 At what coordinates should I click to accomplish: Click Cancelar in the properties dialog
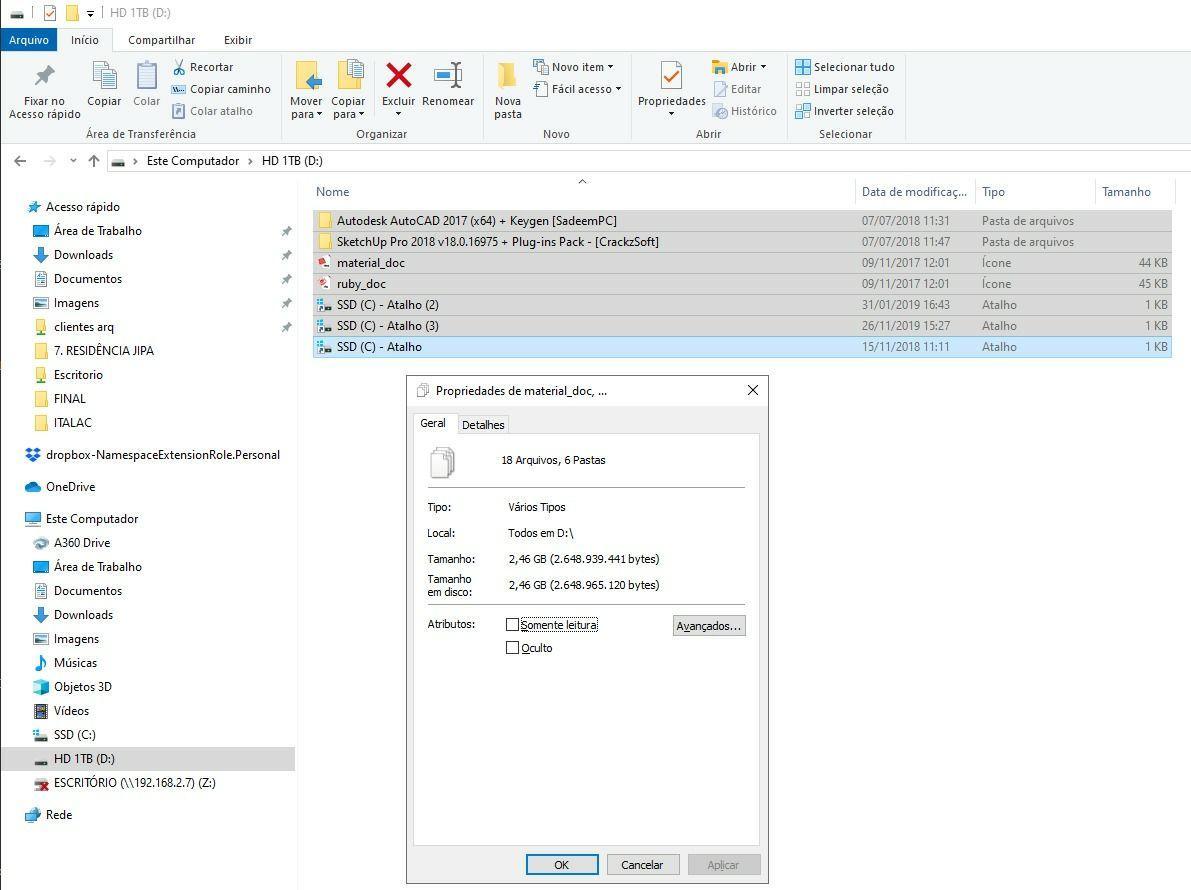coord(642,864)
